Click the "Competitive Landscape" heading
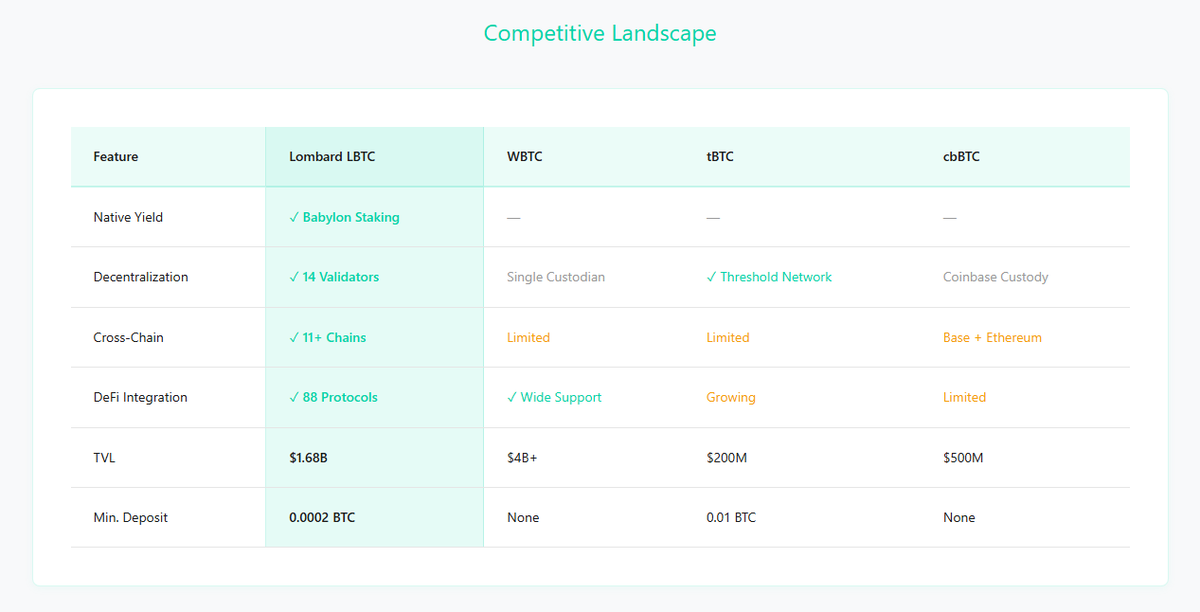The width and height of the screenshot is (1200, 612). [600, 33]
